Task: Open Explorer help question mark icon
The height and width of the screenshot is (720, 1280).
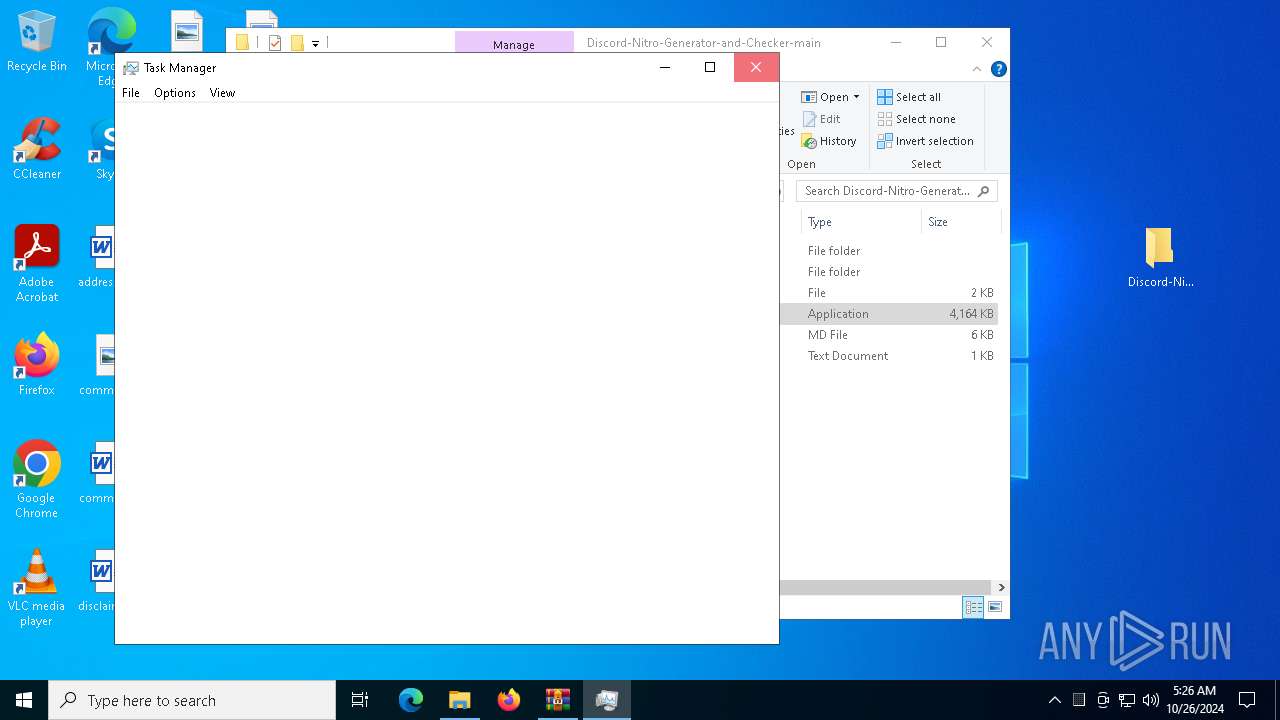Action: pyautogui.click(x=998, y=69)
